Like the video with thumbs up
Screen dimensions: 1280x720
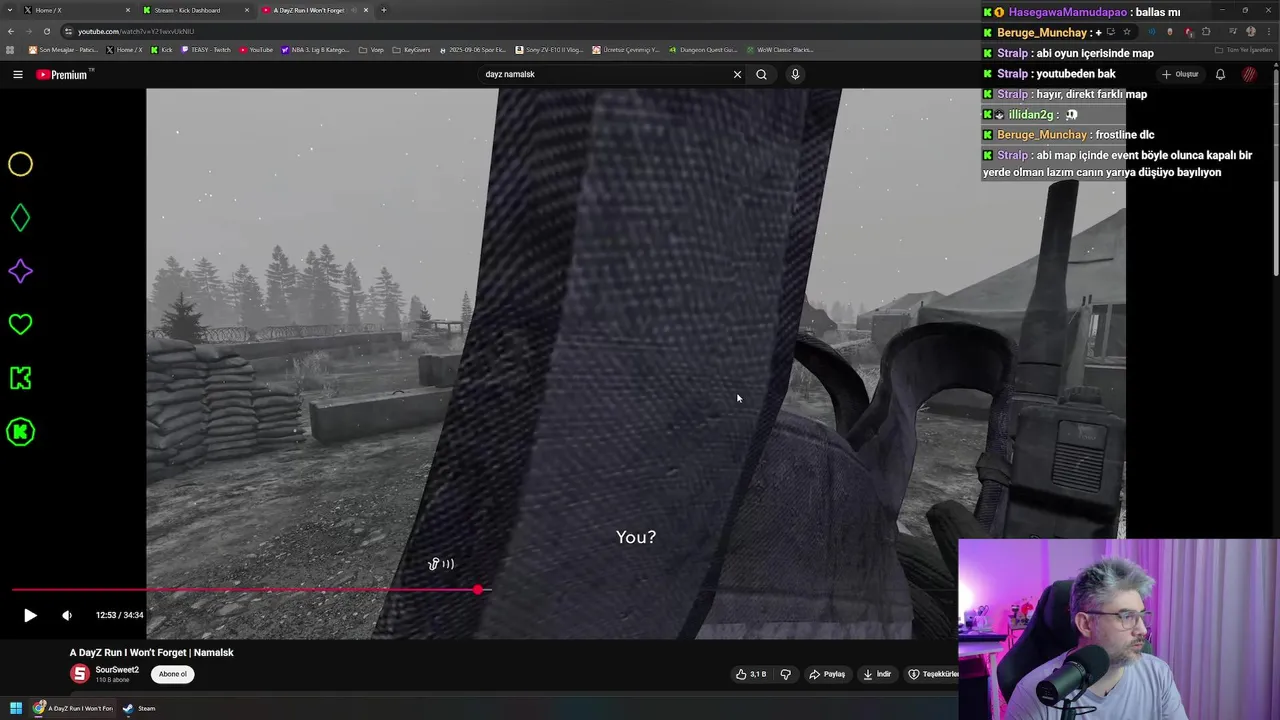point(751,674)
